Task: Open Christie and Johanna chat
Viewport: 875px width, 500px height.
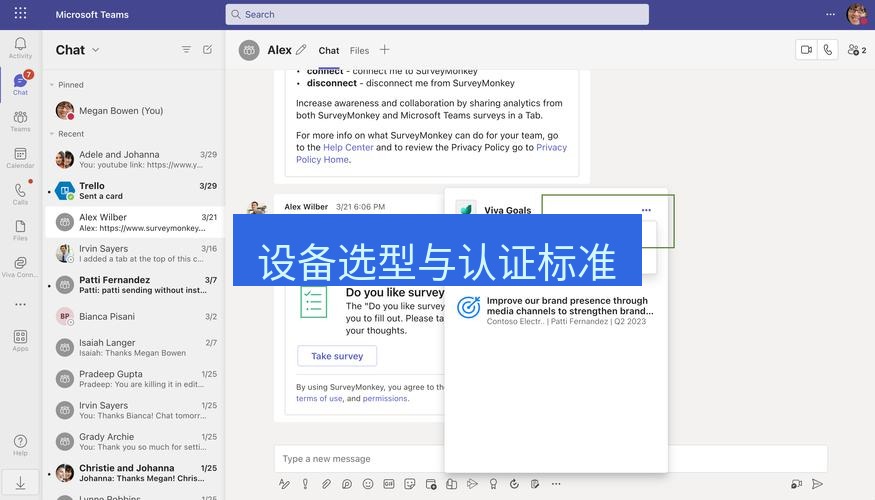Action: coord(134,473)
